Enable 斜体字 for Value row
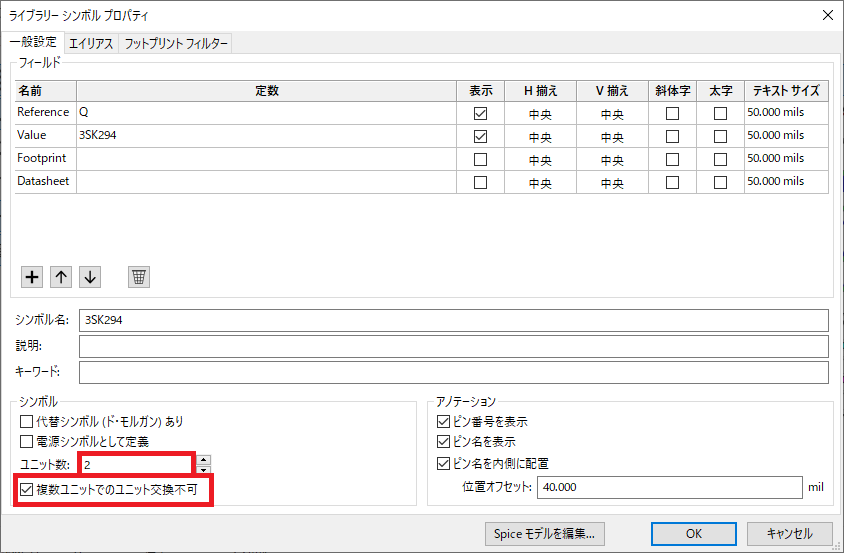 pos(672,136)
